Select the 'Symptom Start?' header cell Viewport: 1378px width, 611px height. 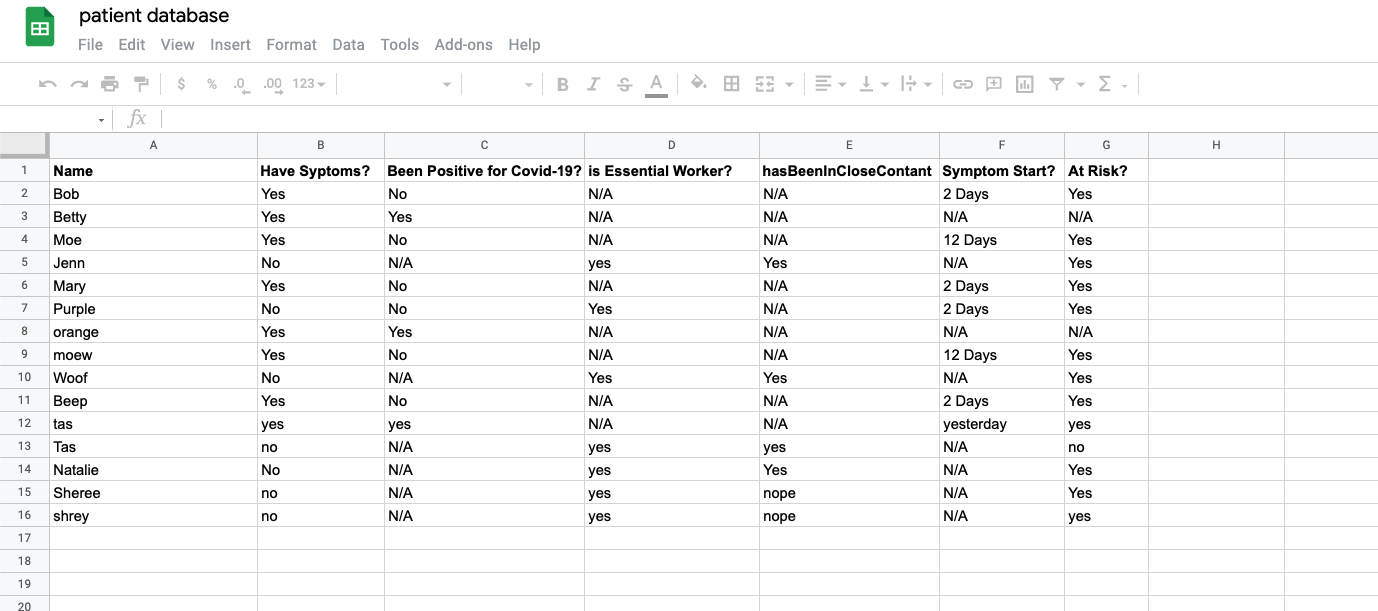[1002, 170]
